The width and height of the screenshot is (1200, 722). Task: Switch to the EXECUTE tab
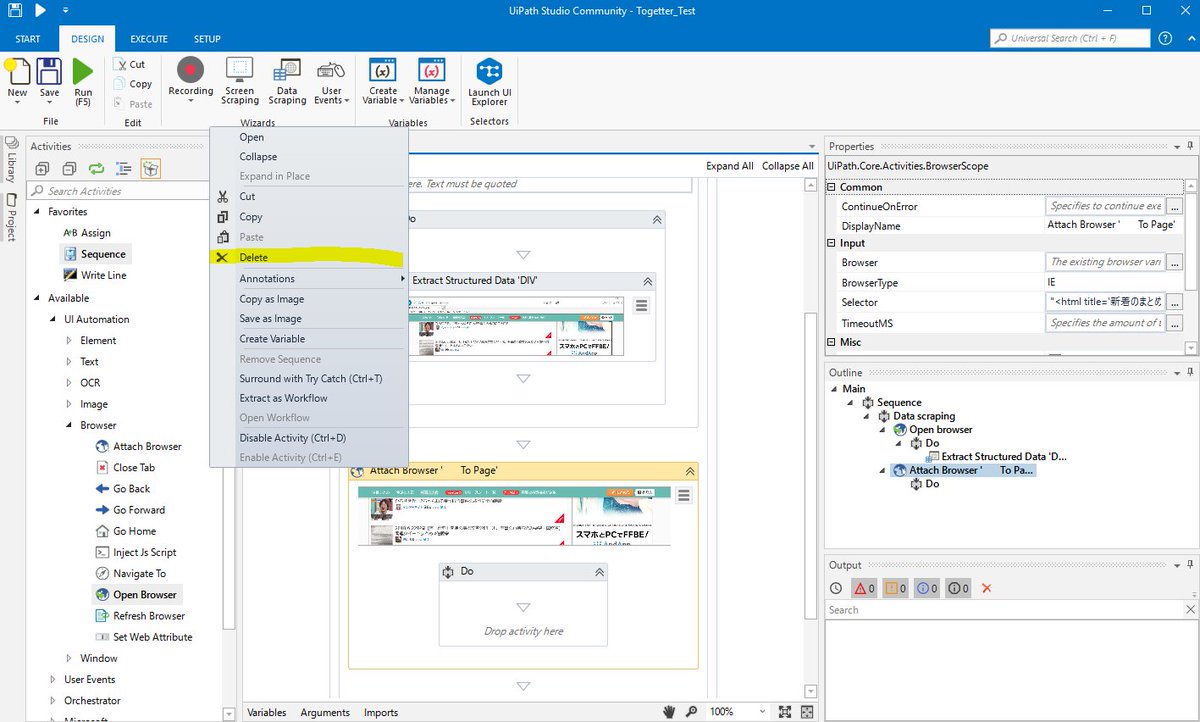point(149,39)
